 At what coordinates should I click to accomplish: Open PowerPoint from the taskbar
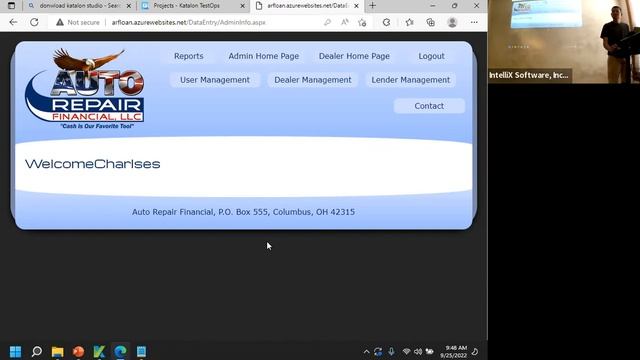tap(78, 351)
